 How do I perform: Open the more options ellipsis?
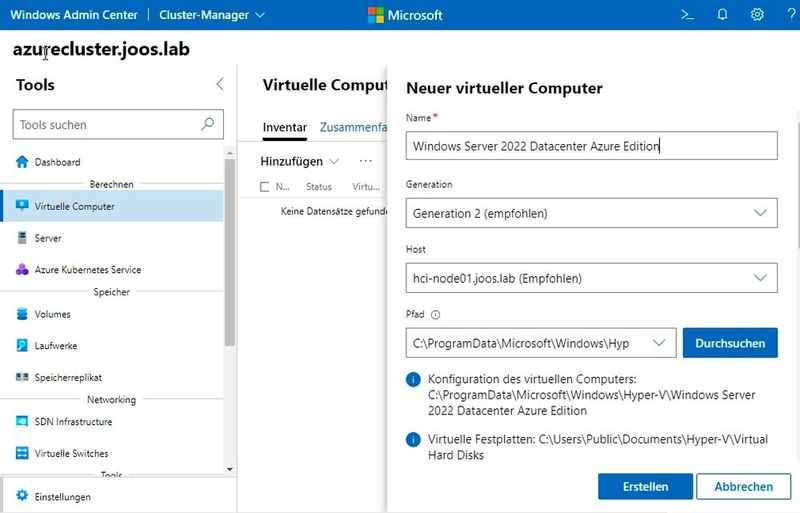click(365, 161)
